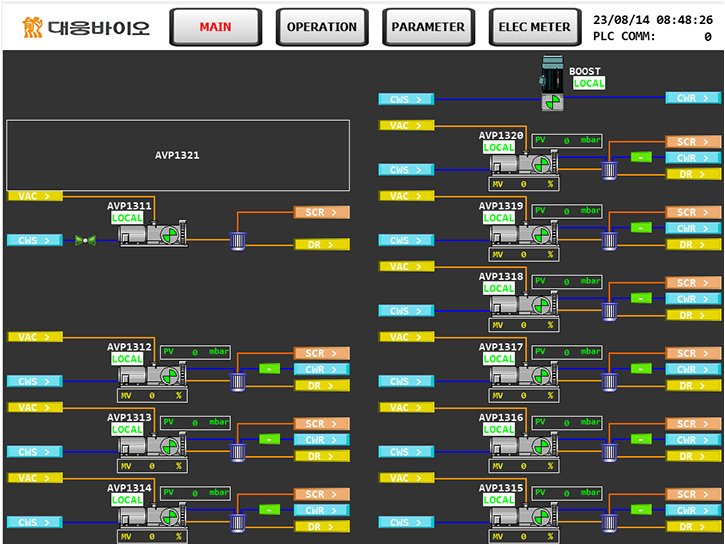The width and height of the screenshot is (725, 545).
Task: Toggle AVP1314 LOCAL mode indicator
Action: coord(127,500)
